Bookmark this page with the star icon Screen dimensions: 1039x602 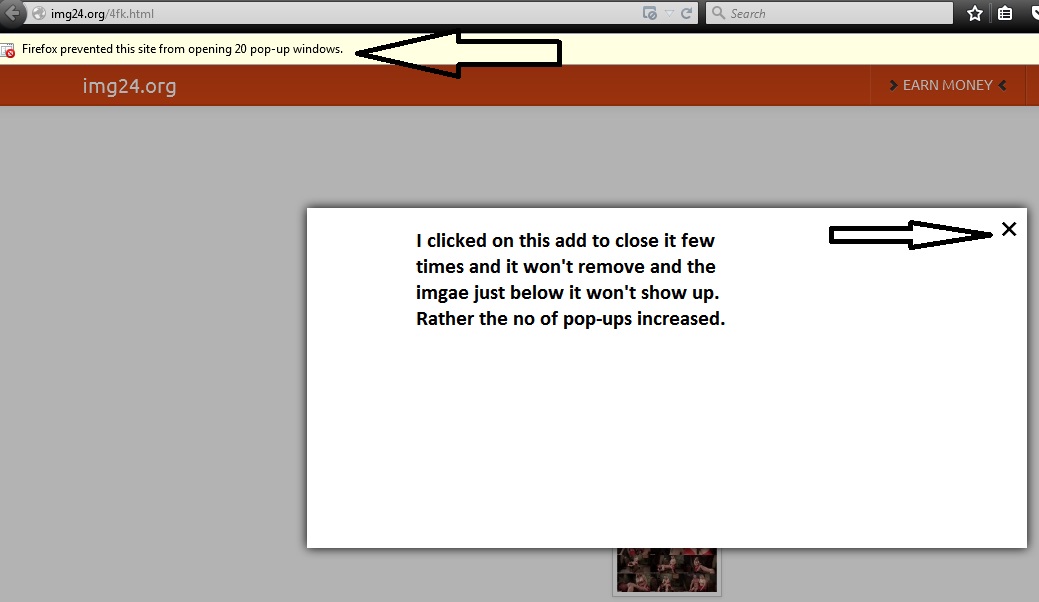click(x=974, y=13)
